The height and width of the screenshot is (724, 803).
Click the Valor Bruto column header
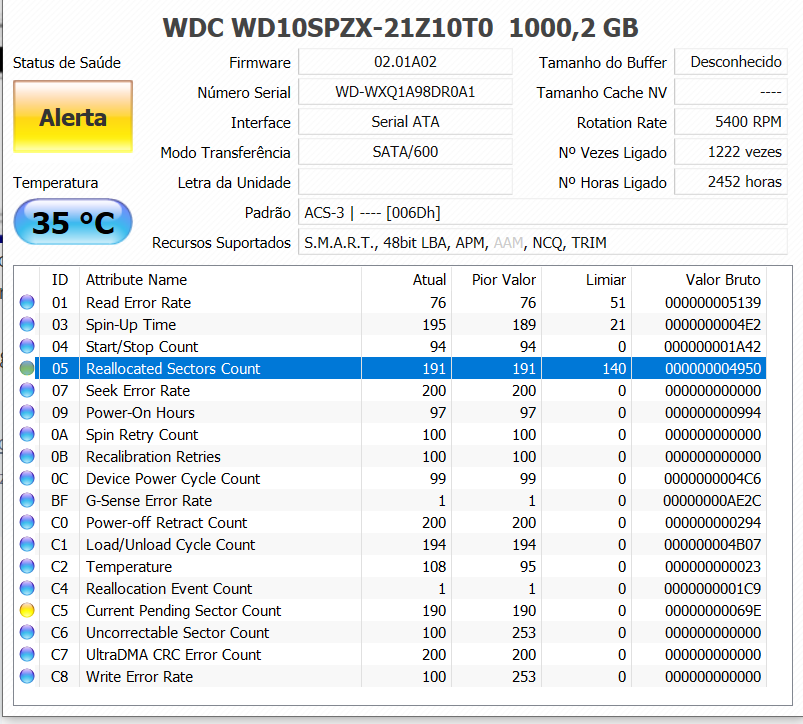click(699, 280)
